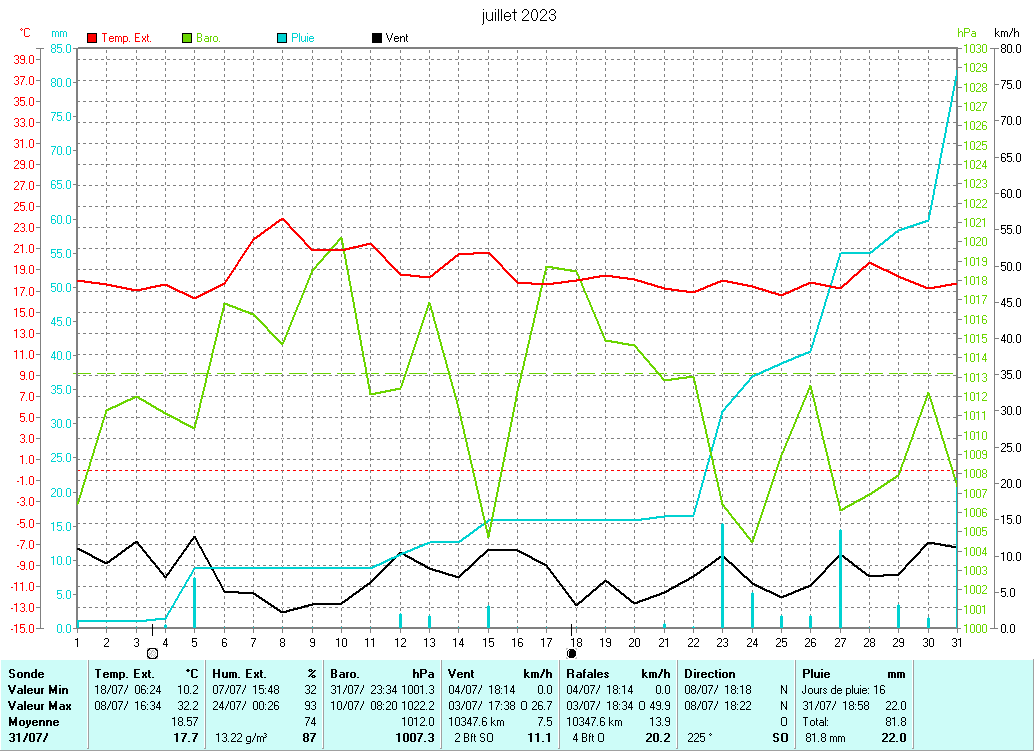Click the red Temp. Ext. legend swatch
The height and width of the screenshot is (751, 1034).
pyautogui.click(x=93, y=38)
